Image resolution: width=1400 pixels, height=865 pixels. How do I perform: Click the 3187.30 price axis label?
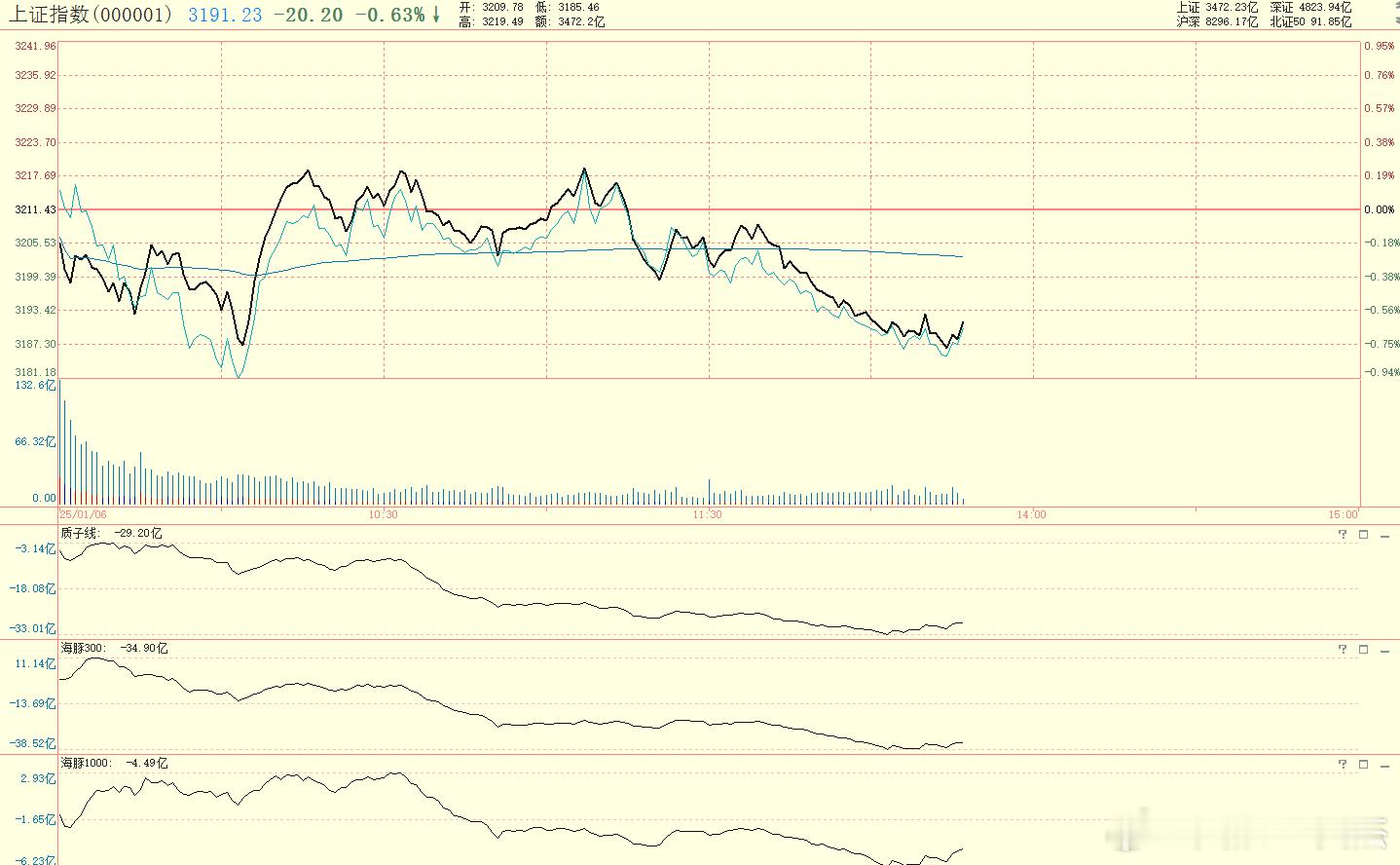pyautogui.click(x=36, y=344)
